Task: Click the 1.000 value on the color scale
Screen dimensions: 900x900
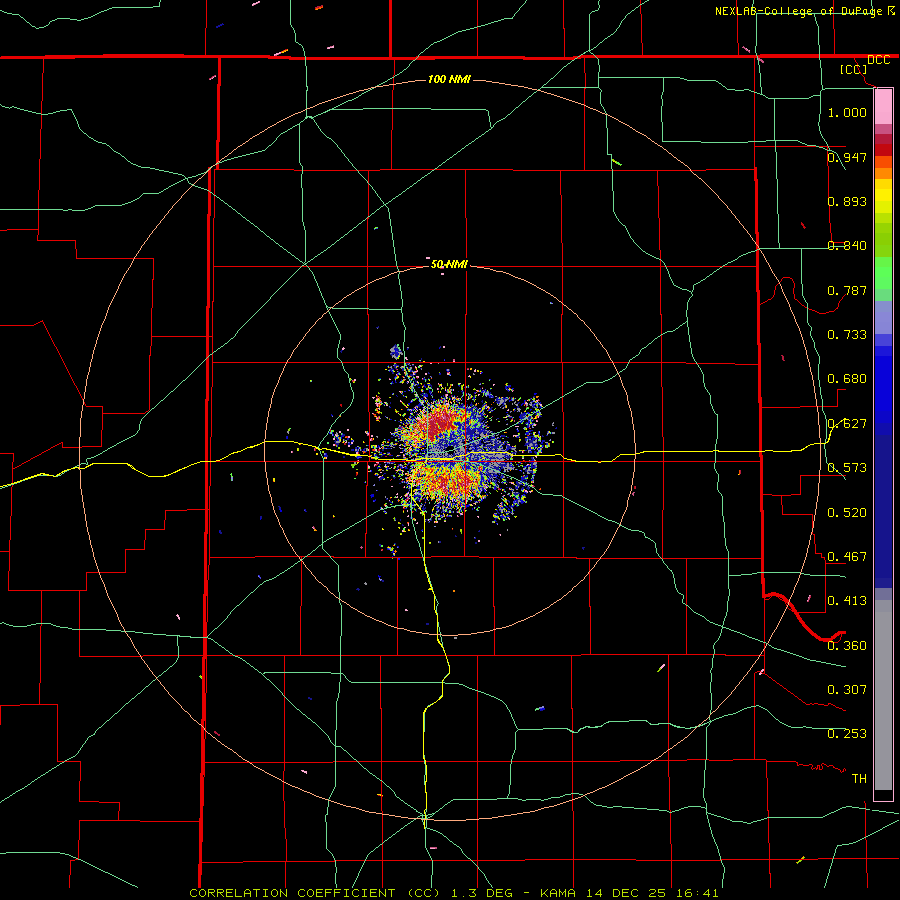Action: point(847,112)
